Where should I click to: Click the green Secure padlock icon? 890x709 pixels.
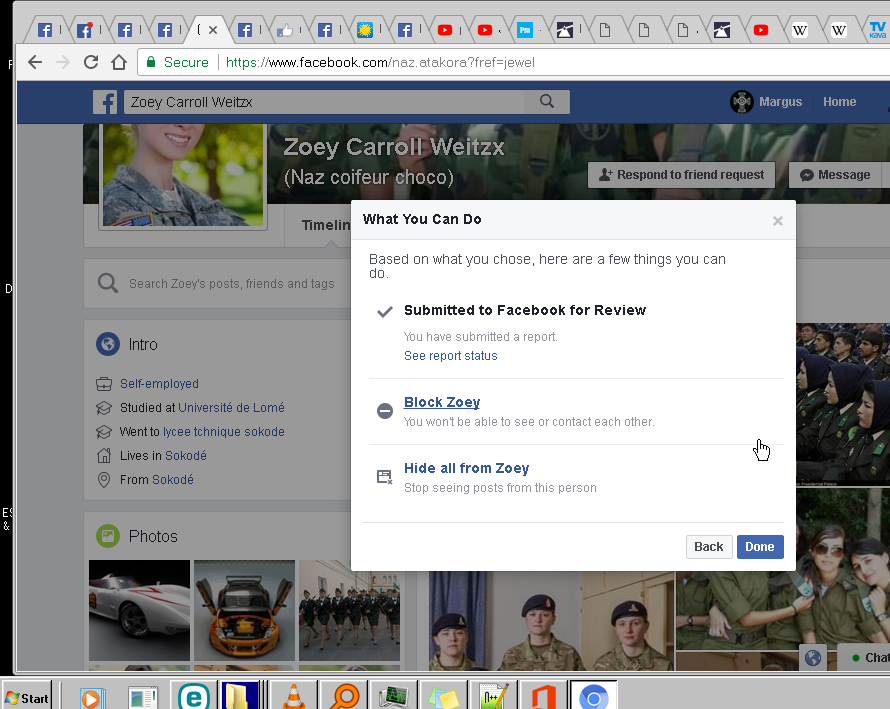click(x=151, y=62)
